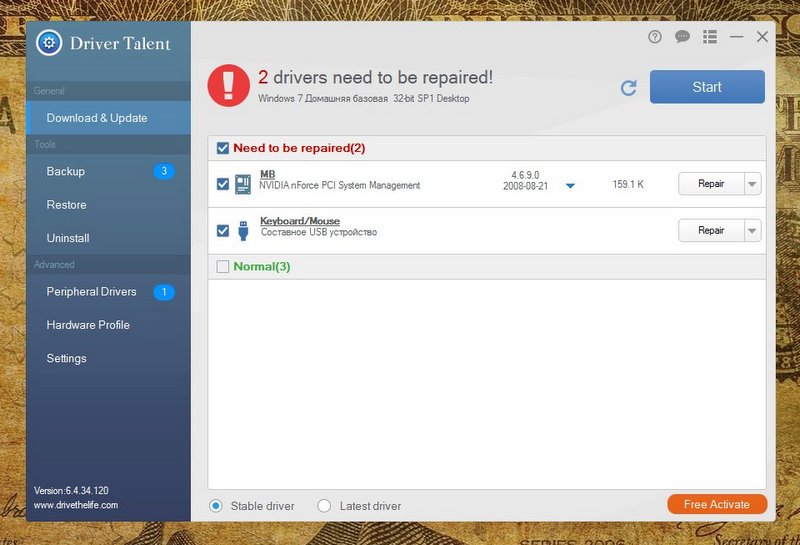Uncheck the MB NVIDIA nForce driver checkbox
The width and height of the screenshot is (800, 545).
pos(223,184)
